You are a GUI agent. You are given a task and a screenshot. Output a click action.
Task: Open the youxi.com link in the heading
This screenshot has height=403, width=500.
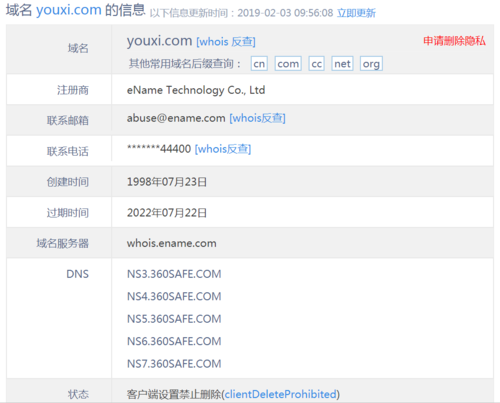(69, 10)
